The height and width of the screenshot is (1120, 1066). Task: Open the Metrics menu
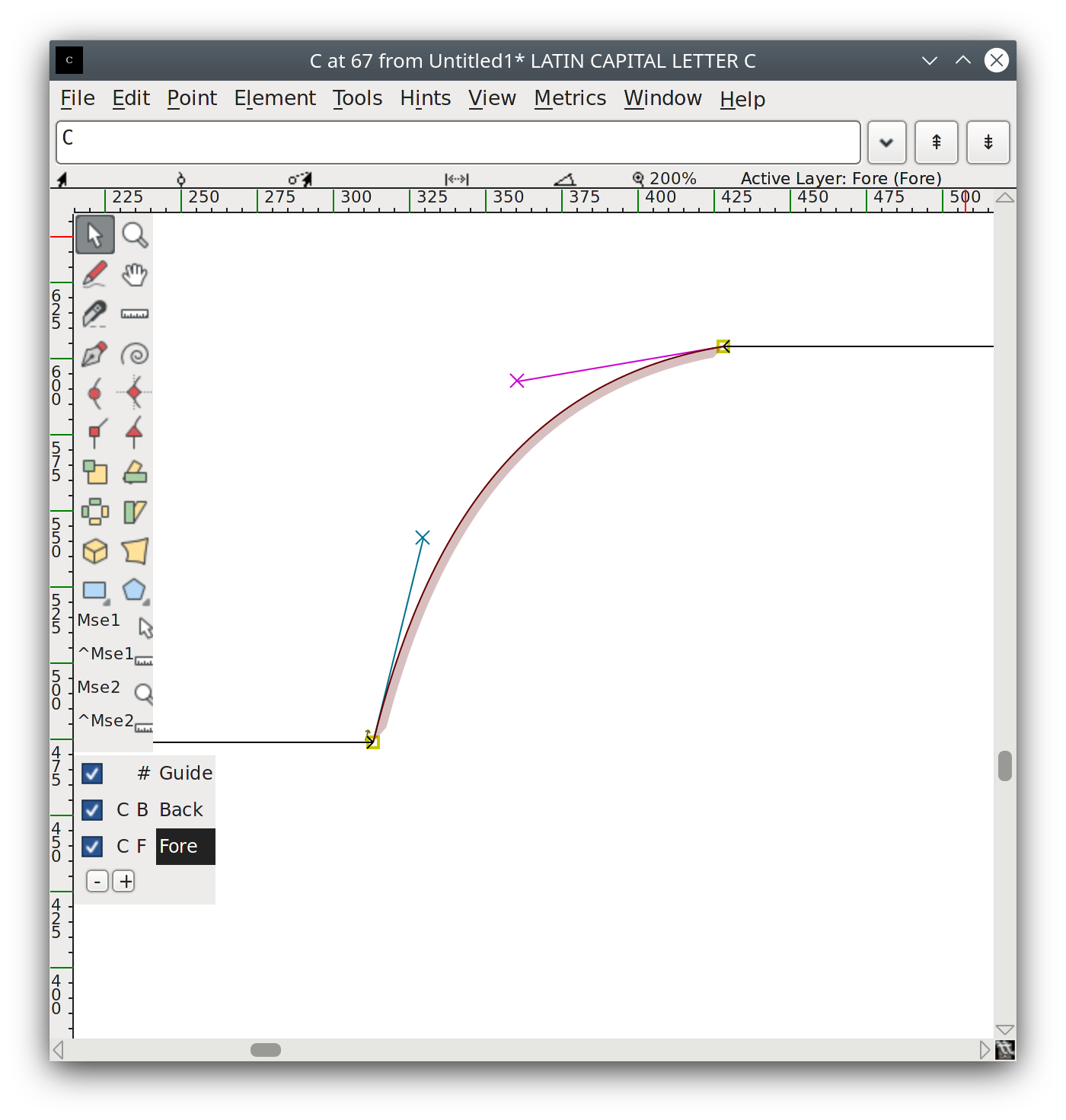[570, 98]
